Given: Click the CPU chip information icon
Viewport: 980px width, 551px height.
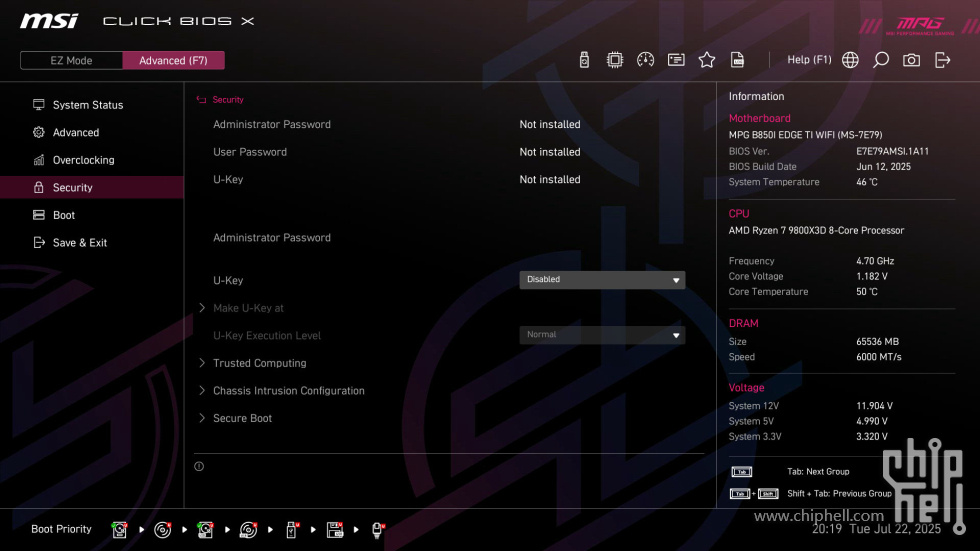Looking at the screenshot, I should tap(614, 60).
